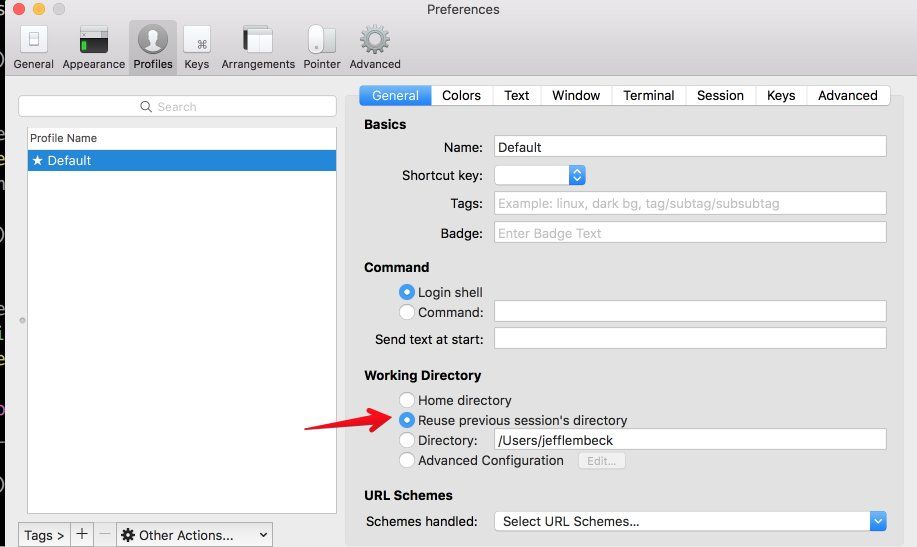917x547 pixels.
Task: Select the Command radio button
Action: click(x=407, y=312)
